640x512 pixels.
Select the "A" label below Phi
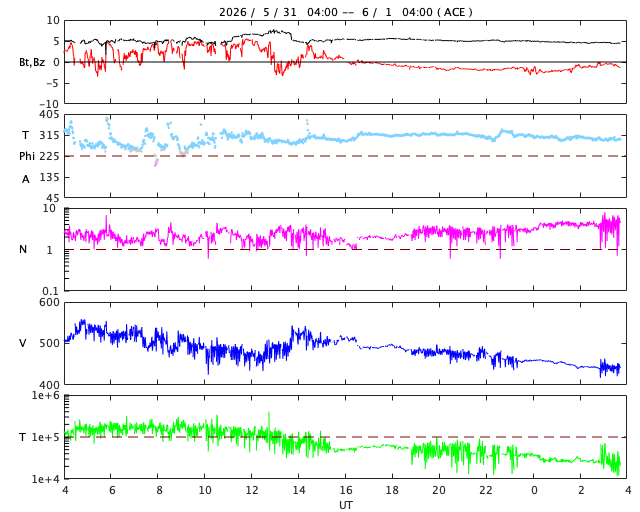(x=26, y=179)
